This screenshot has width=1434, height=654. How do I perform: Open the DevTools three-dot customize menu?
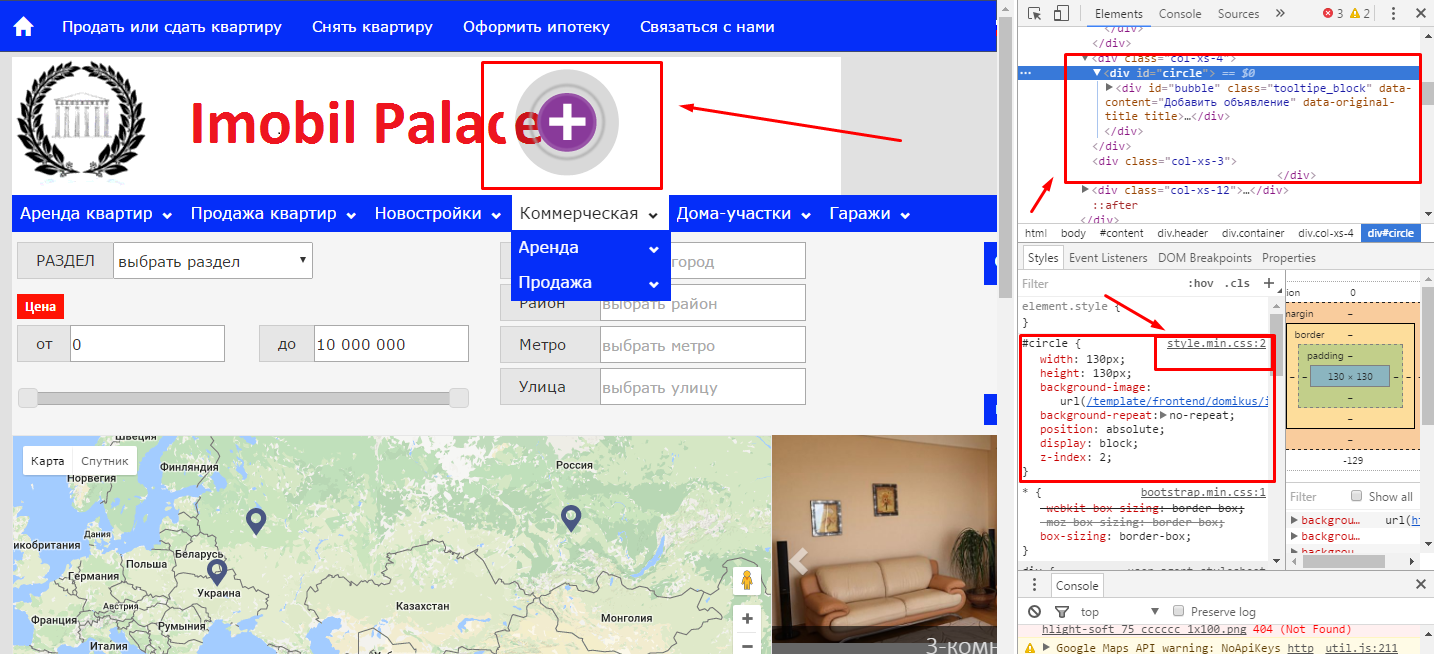tap(1391, 14)
